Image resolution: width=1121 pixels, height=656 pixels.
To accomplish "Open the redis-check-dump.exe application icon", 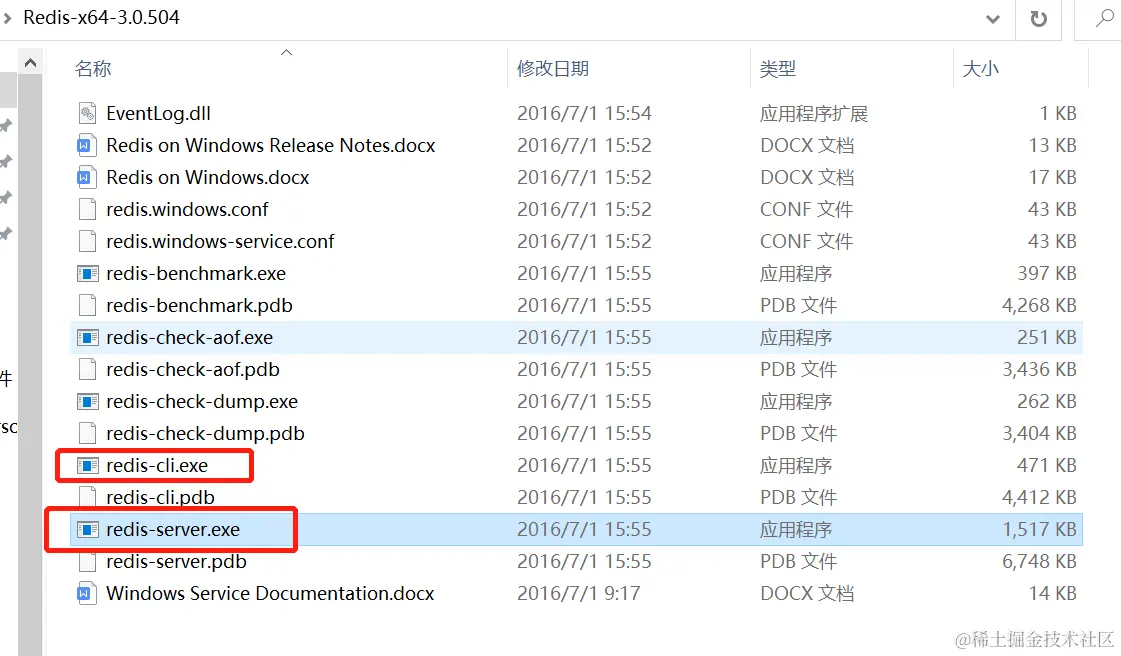I will click(x=88, y=401).
